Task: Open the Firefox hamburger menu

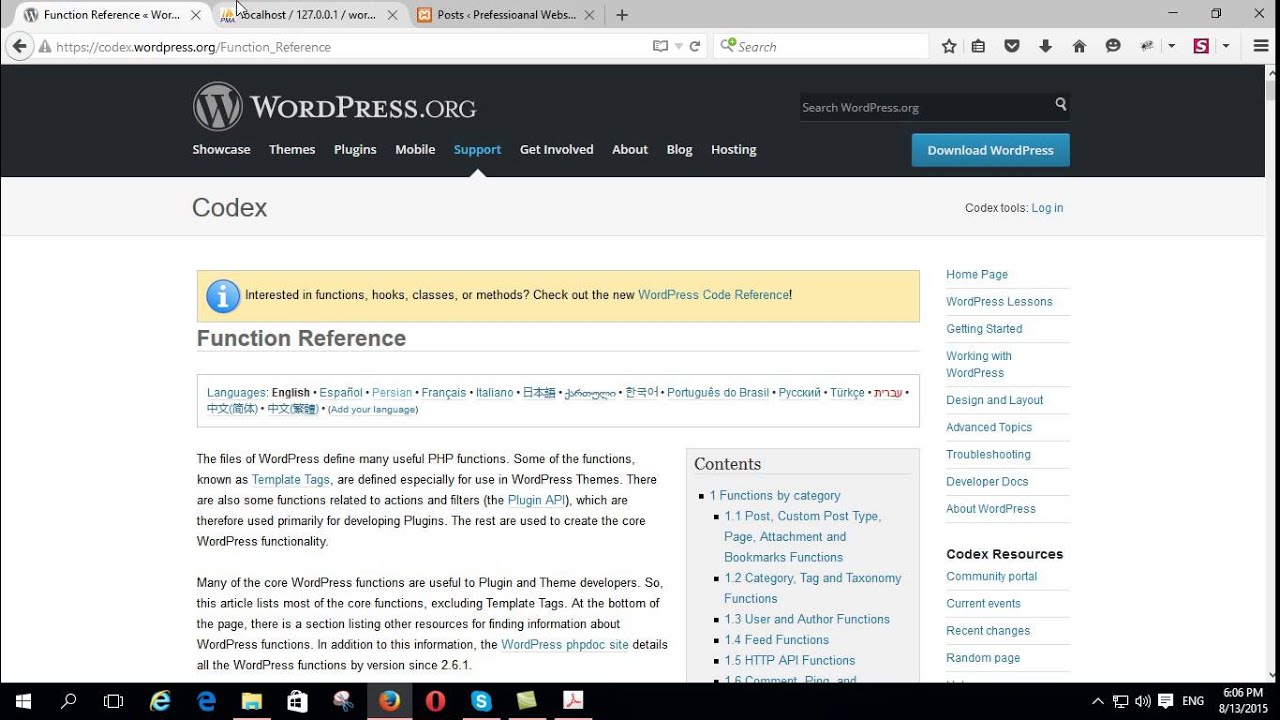Action: tap(1261, 46)
